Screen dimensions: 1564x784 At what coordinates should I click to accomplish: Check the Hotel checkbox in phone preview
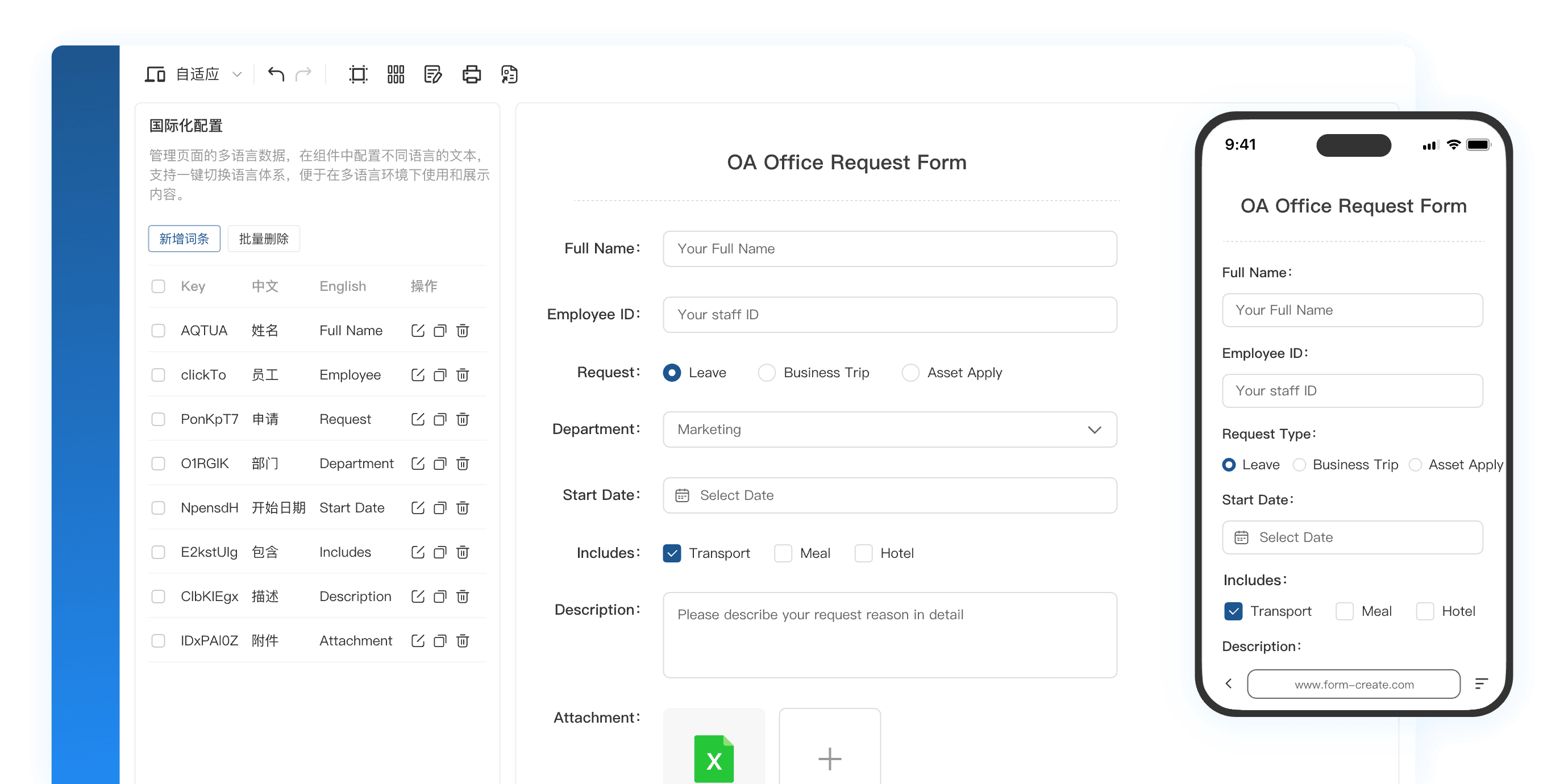[x=1424, y=611]
